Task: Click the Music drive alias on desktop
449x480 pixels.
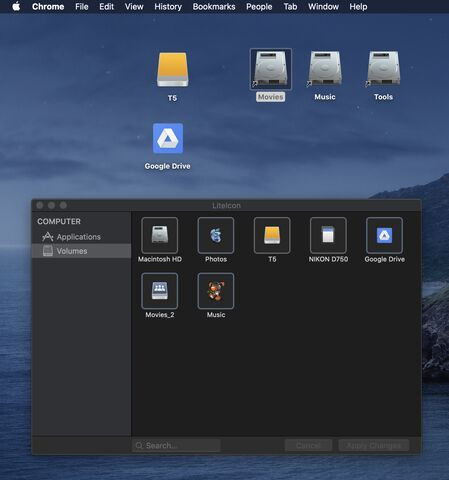Action: coord(325,69)
